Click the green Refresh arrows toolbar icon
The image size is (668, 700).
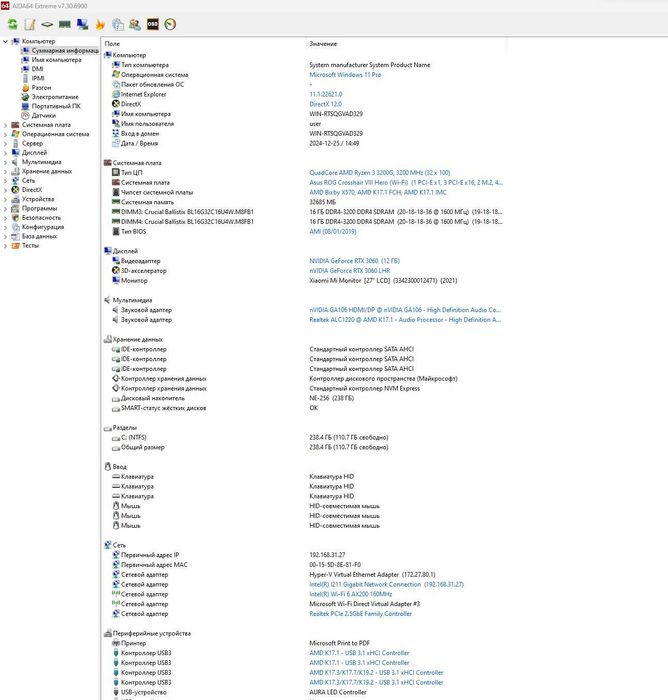13,24
